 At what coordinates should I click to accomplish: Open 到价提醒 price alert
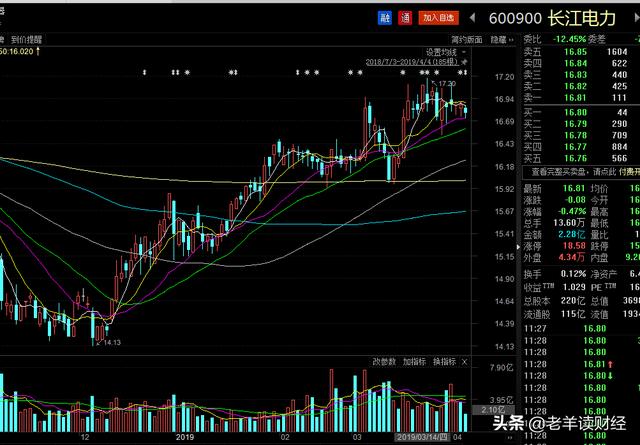(26, 40)
